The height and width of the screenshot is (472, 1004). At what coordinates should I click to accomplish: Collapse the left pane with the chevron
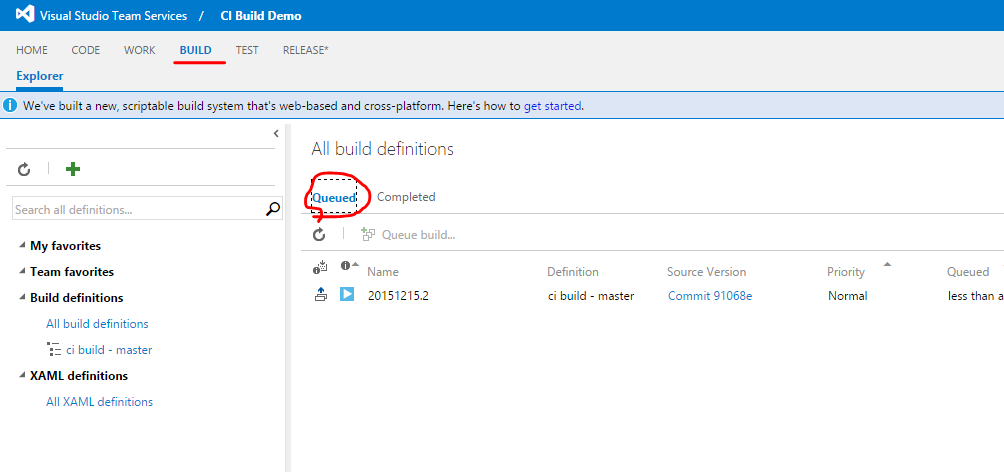[276, 133]
